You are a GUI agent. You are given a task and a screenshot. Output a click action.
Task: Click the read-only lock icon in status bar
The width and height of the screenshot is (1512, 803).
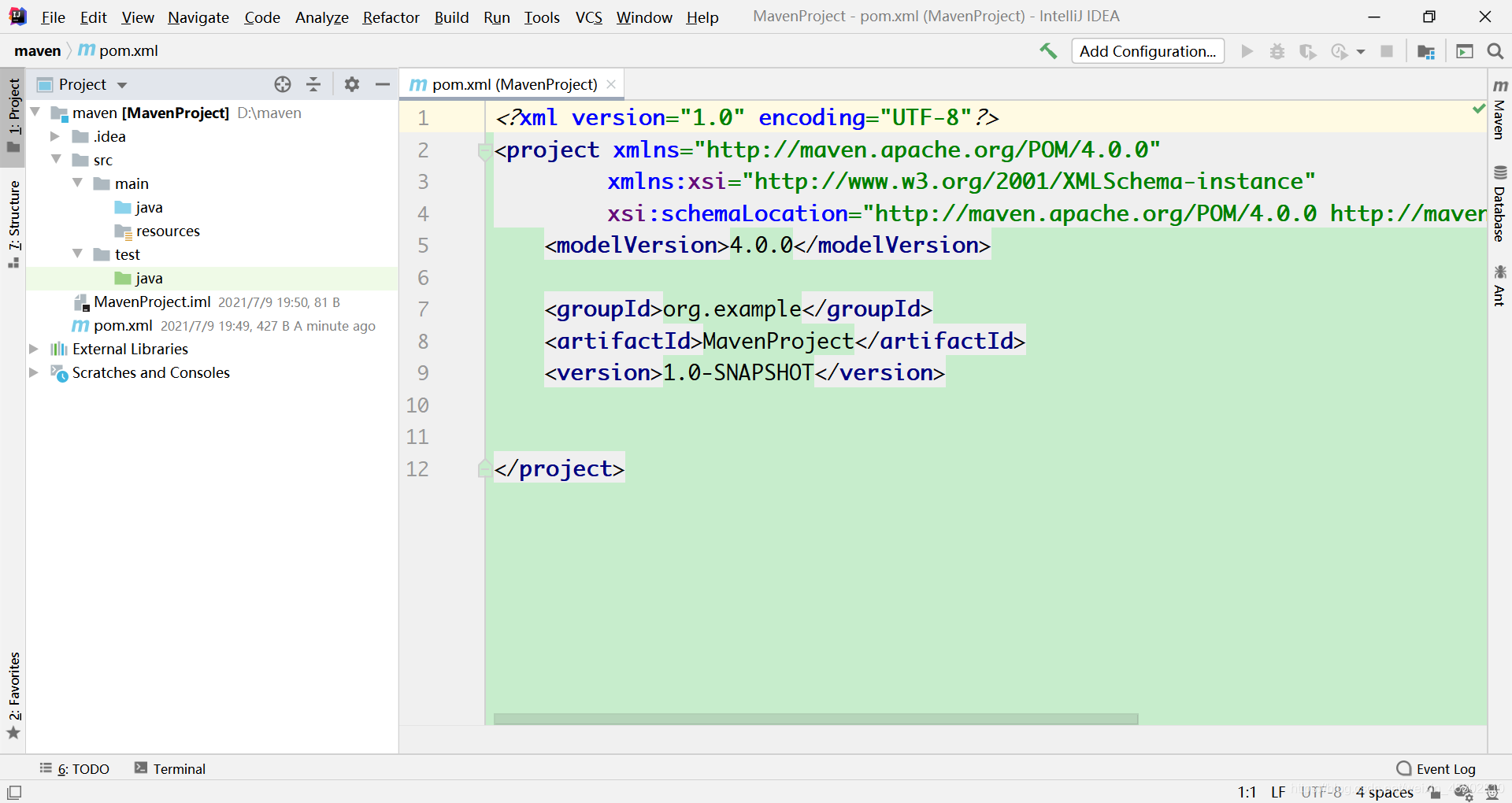point(1434,792)
